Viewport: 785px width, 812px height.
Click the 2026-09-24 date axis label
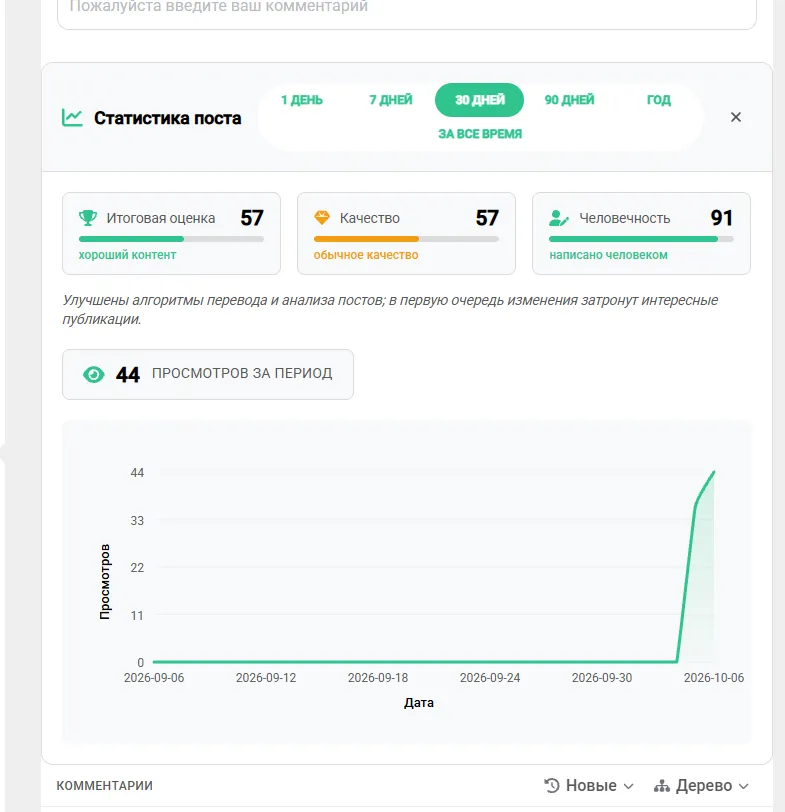coord(490,678)
